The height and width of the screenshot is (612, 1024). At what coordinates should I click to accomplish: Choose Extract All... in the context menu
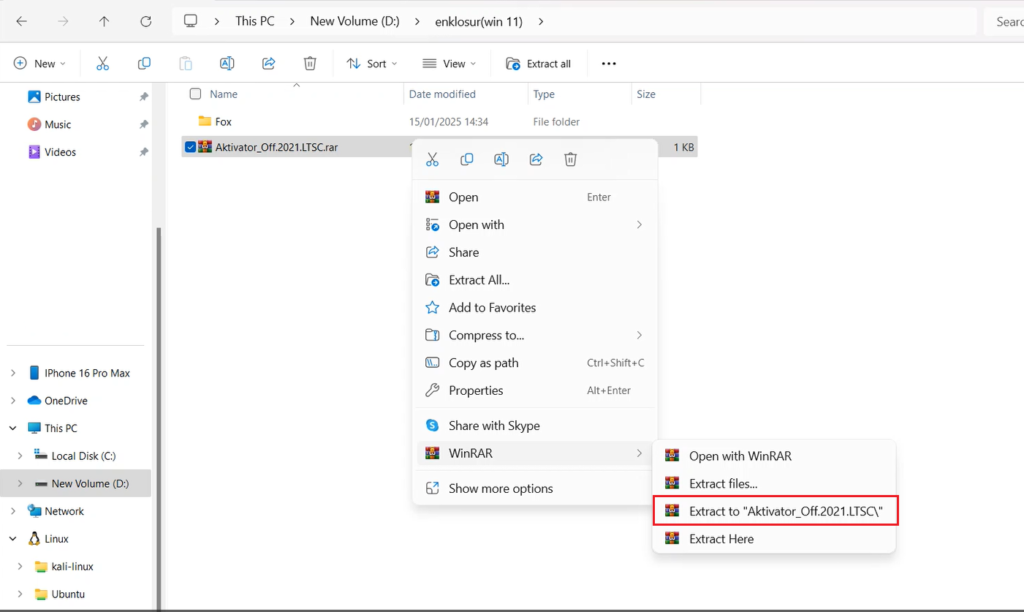[x=534, y=280]
